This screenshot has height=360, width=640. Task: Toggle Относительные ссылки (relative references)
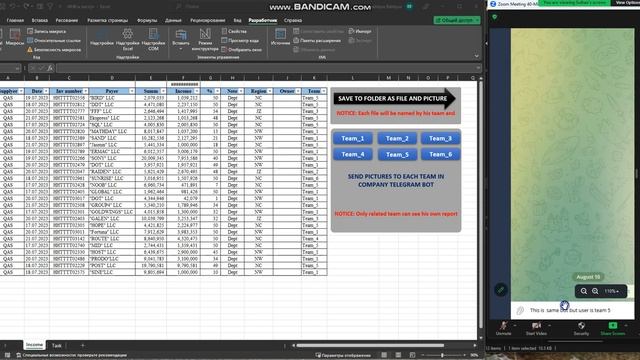point(54,40)
